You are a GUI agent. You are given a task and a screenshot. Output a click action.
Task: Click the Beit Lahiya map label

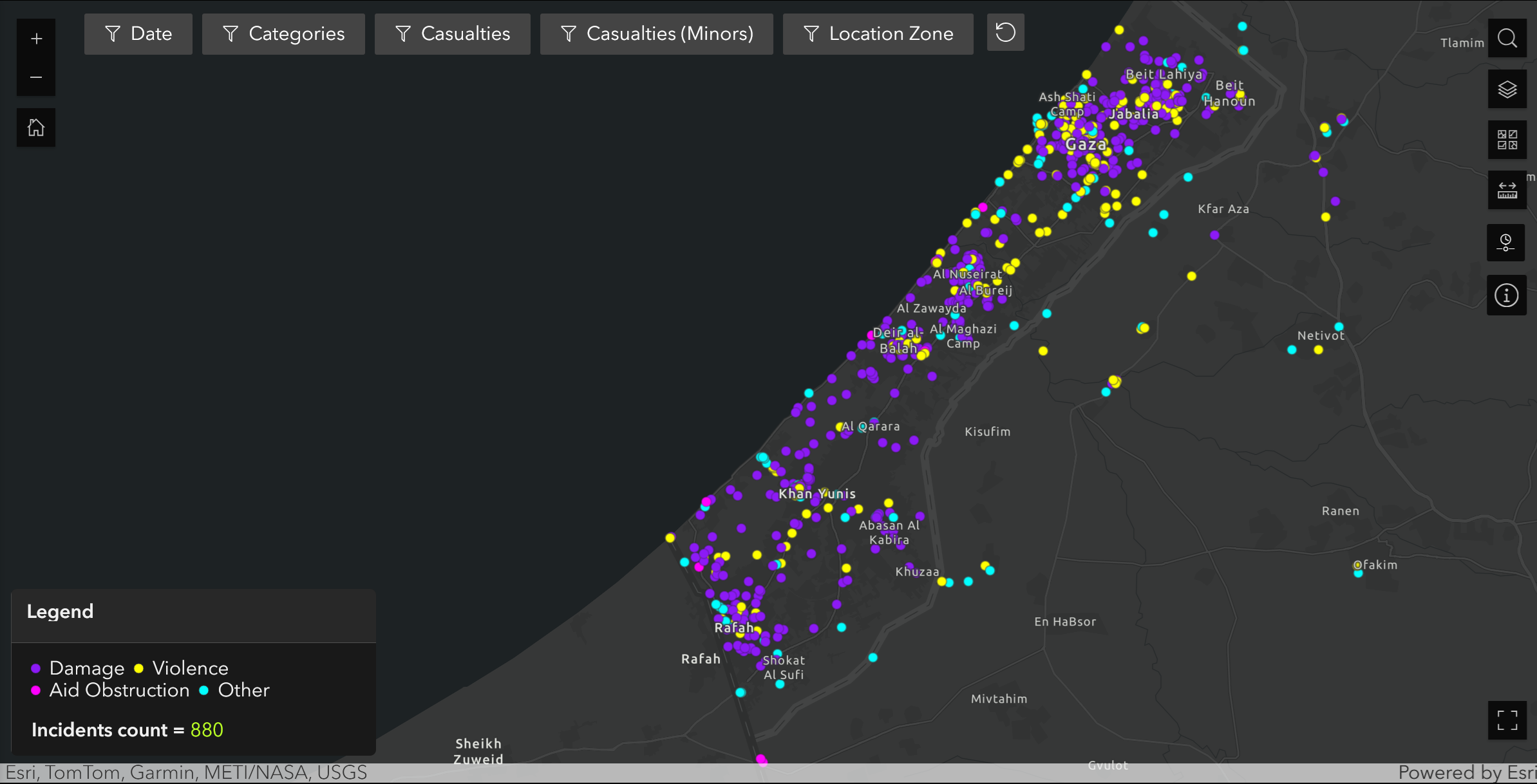click(x=1164, y=74)
